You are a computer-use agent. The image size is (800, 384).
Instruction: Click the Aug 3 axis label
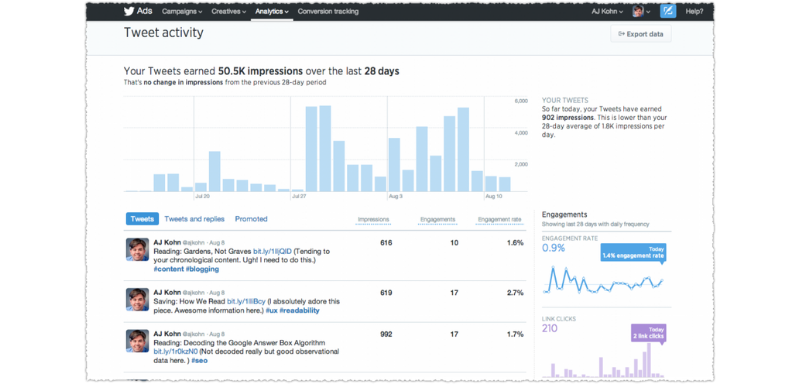point(395,196)
